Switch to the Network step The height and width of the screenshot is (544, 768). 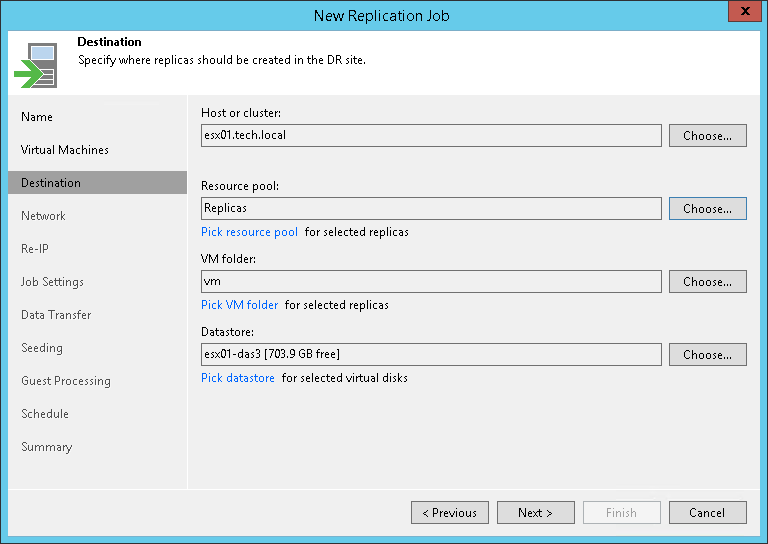click(x=43, y=216)
